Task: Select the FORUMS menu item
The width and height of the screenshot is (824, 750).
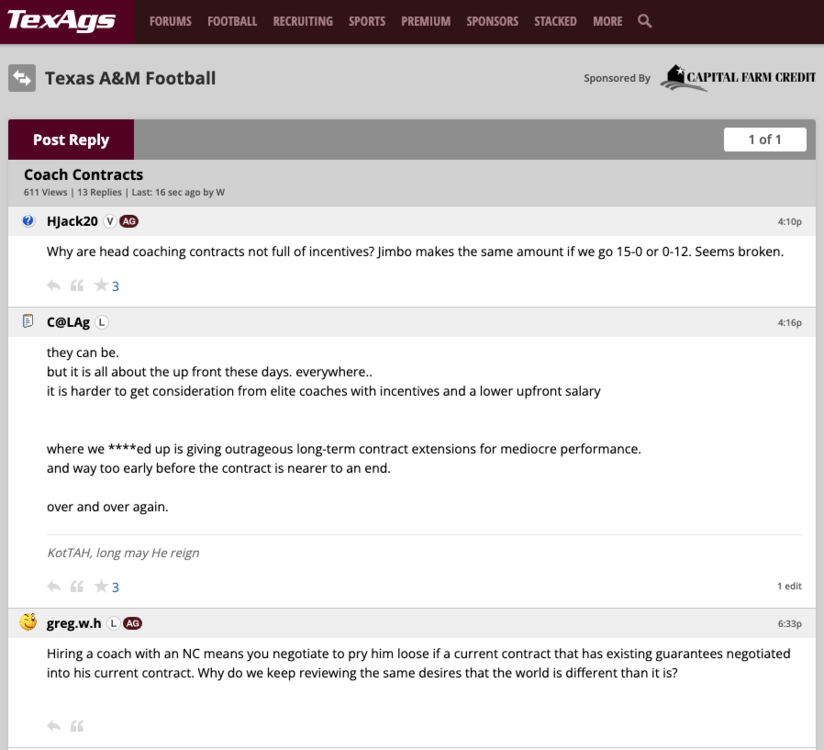Action: [x=170, y=20]
